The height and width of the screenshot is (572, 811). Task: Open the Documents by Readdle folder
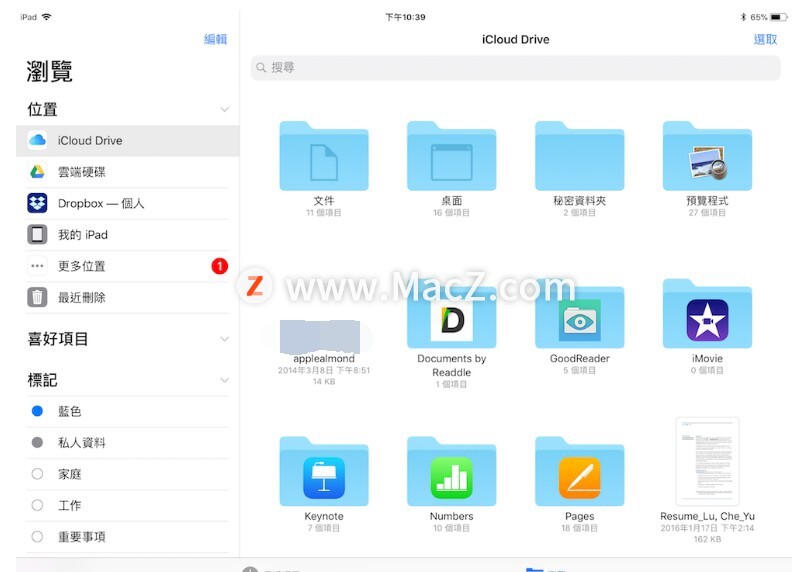tap(452, 314)
